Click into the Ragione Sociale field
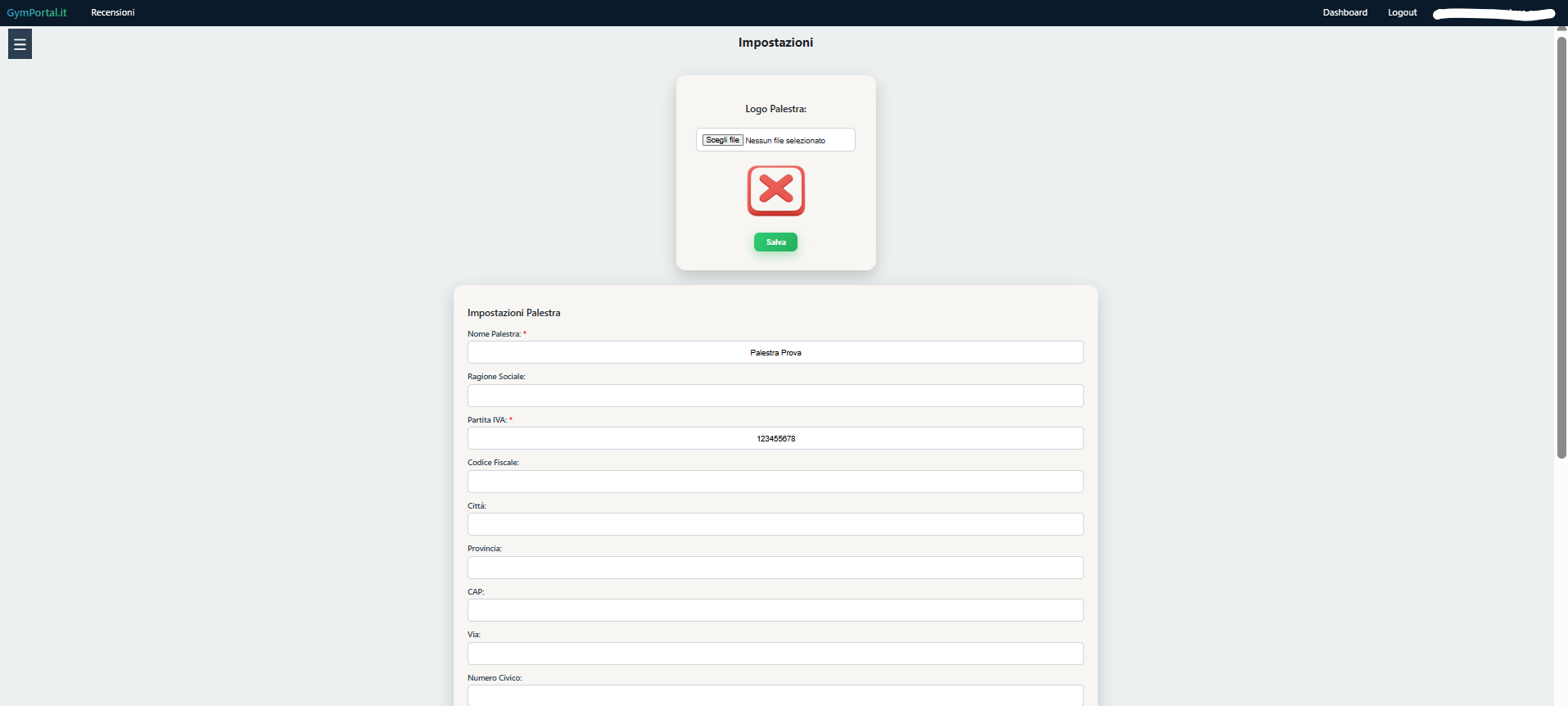The image size is (1568, 706). click(x=775, y=396)
